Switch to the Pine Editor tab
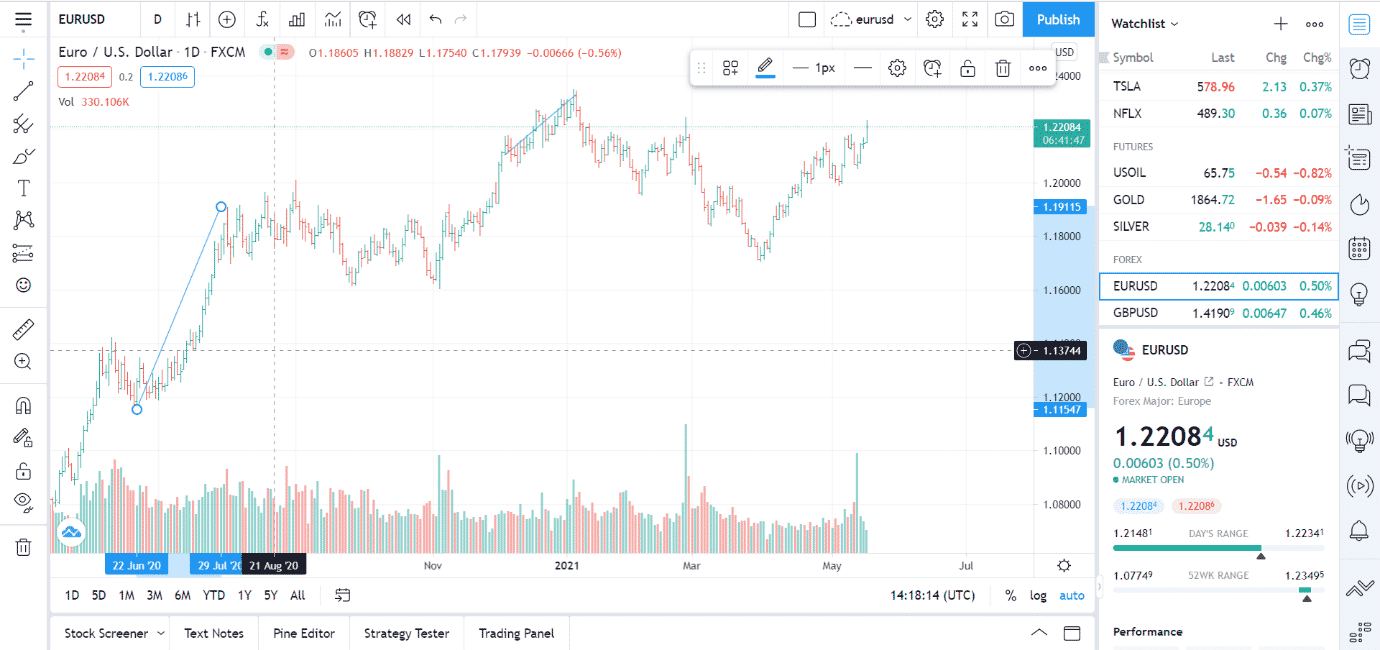The image size is (1380, 650). coord(304,633)
